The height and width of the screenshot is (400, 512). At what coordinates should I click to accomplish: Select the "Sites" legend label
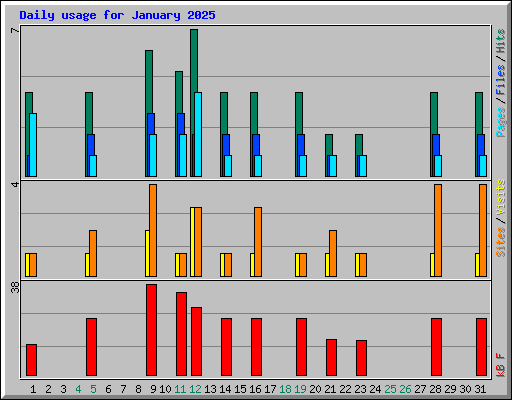pos(500,242)
